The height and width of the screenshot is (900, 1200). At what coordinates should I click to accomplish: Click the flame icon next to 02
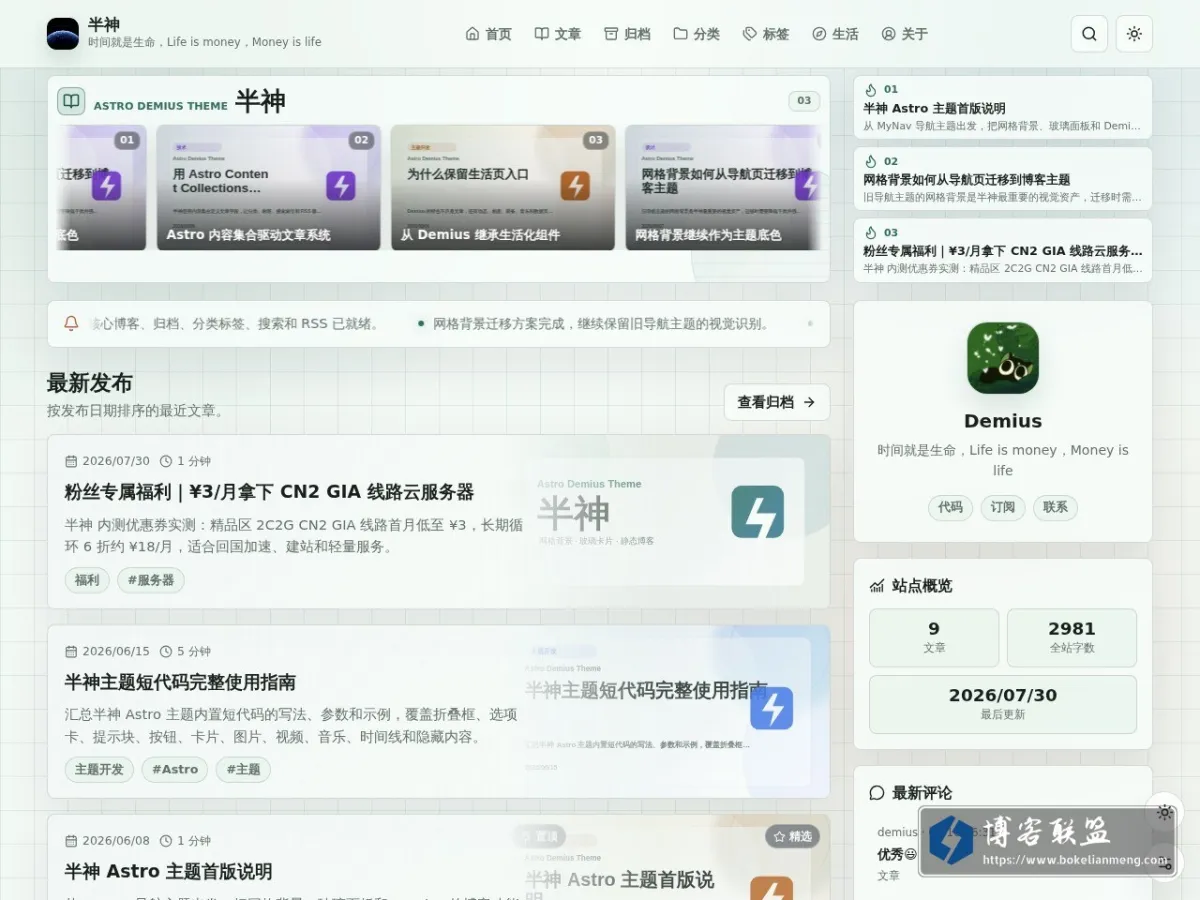(x=871, y=161)
